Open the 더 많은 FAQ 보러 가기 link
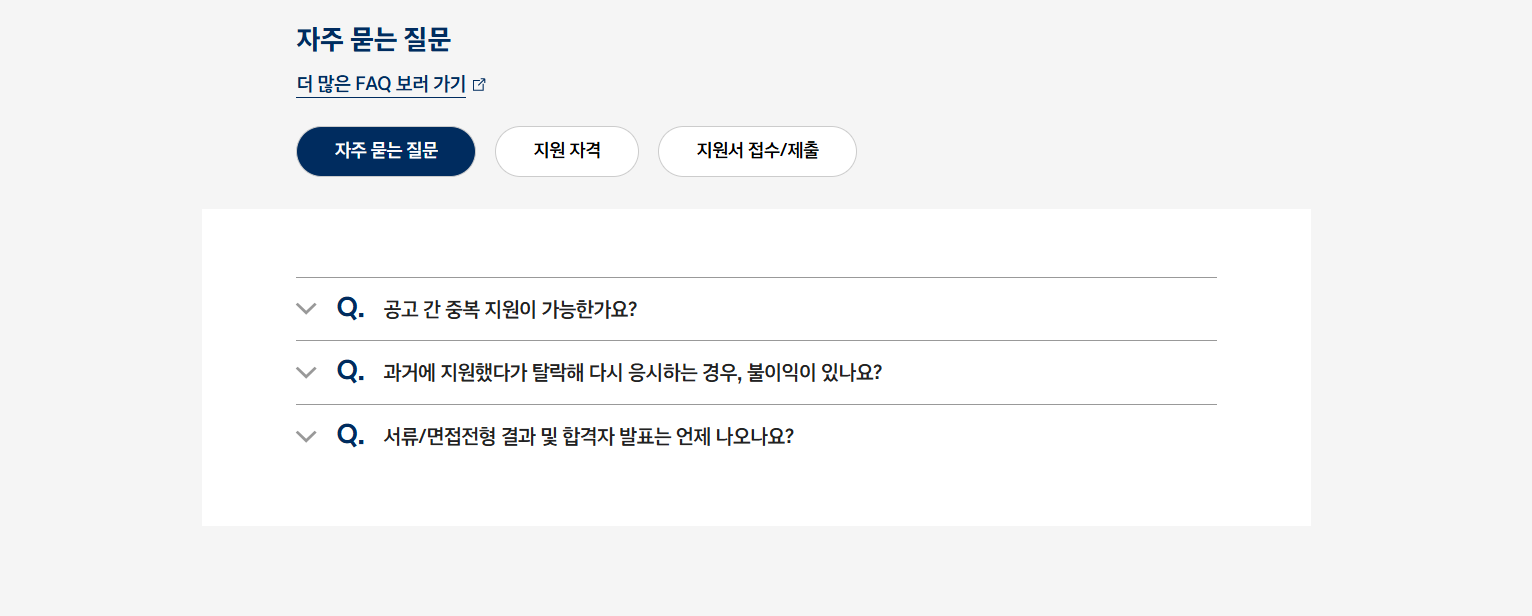Viewport: 1532px width, 616px height. [x=380, y=84]
